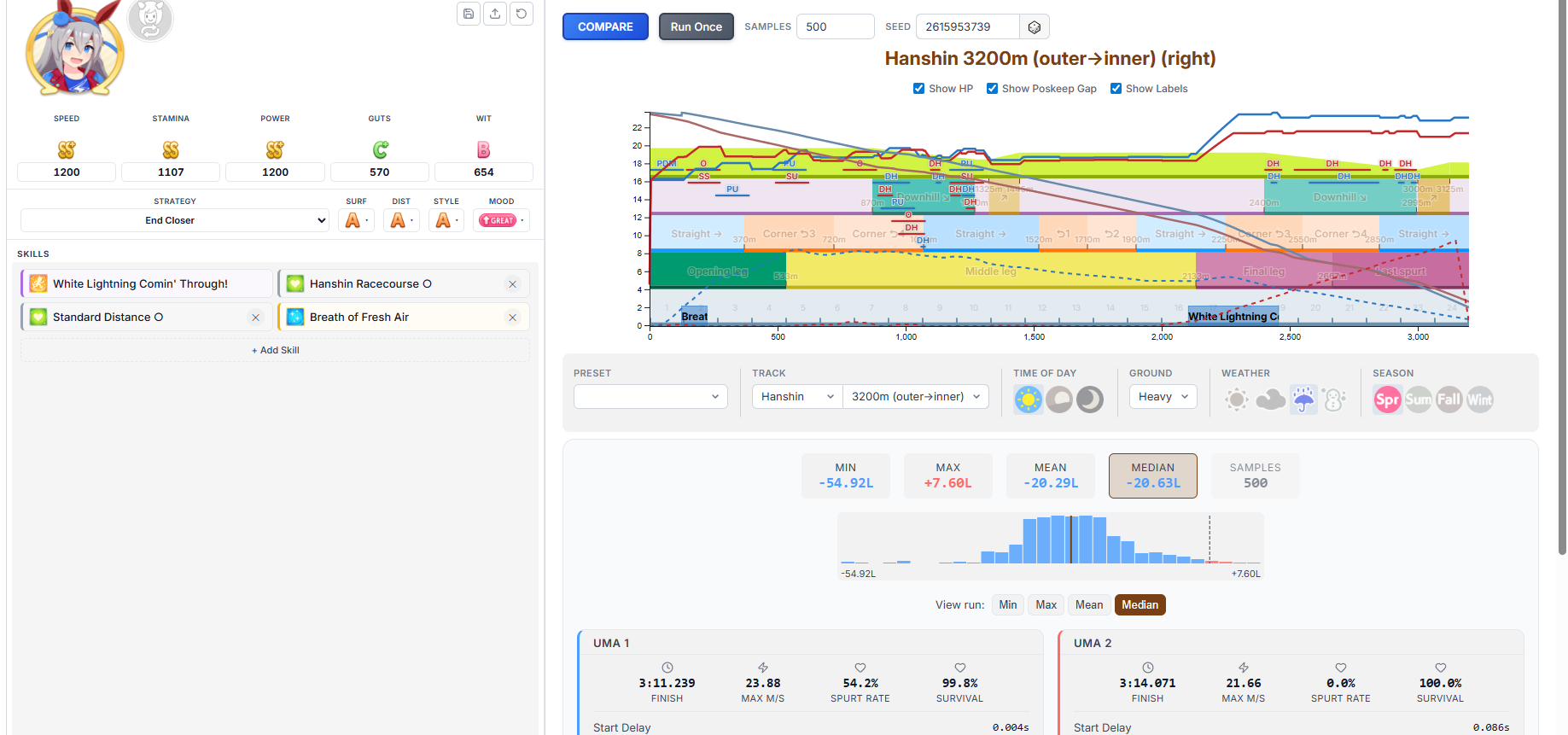Click the Standard Distance O skill icon

click(38, 317)
